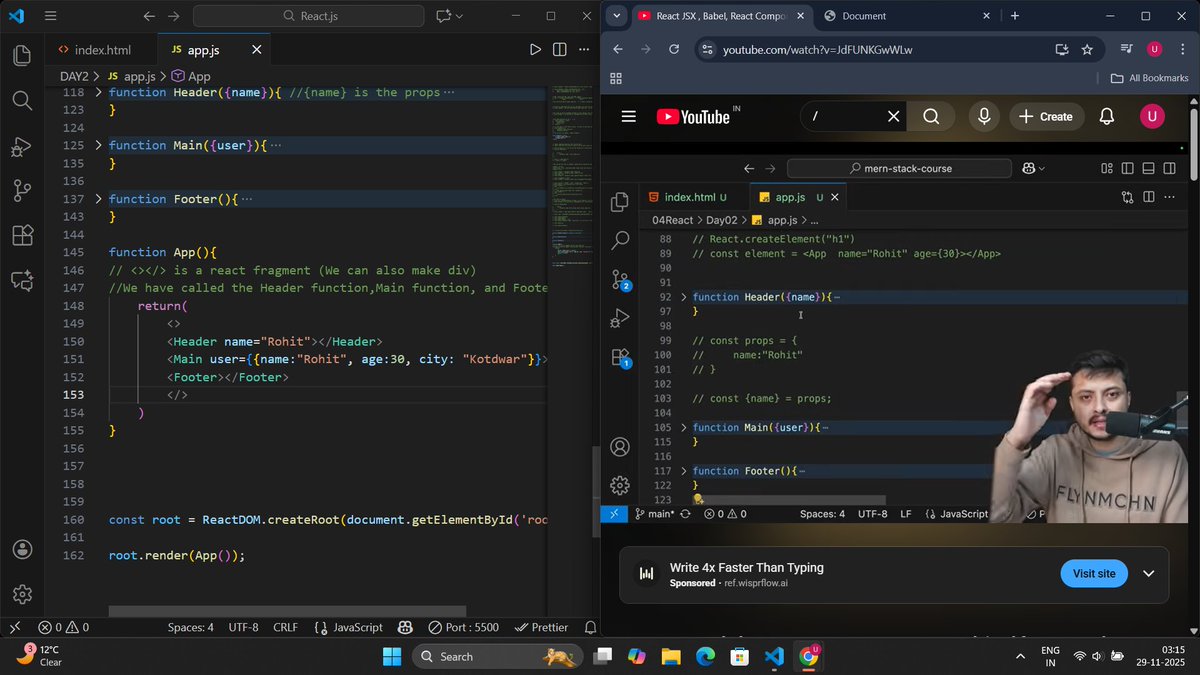Image resolution: width=1200 pixels, height=675 pixels.
Task: Open the Extensions view
Action: tap(21, 235)
